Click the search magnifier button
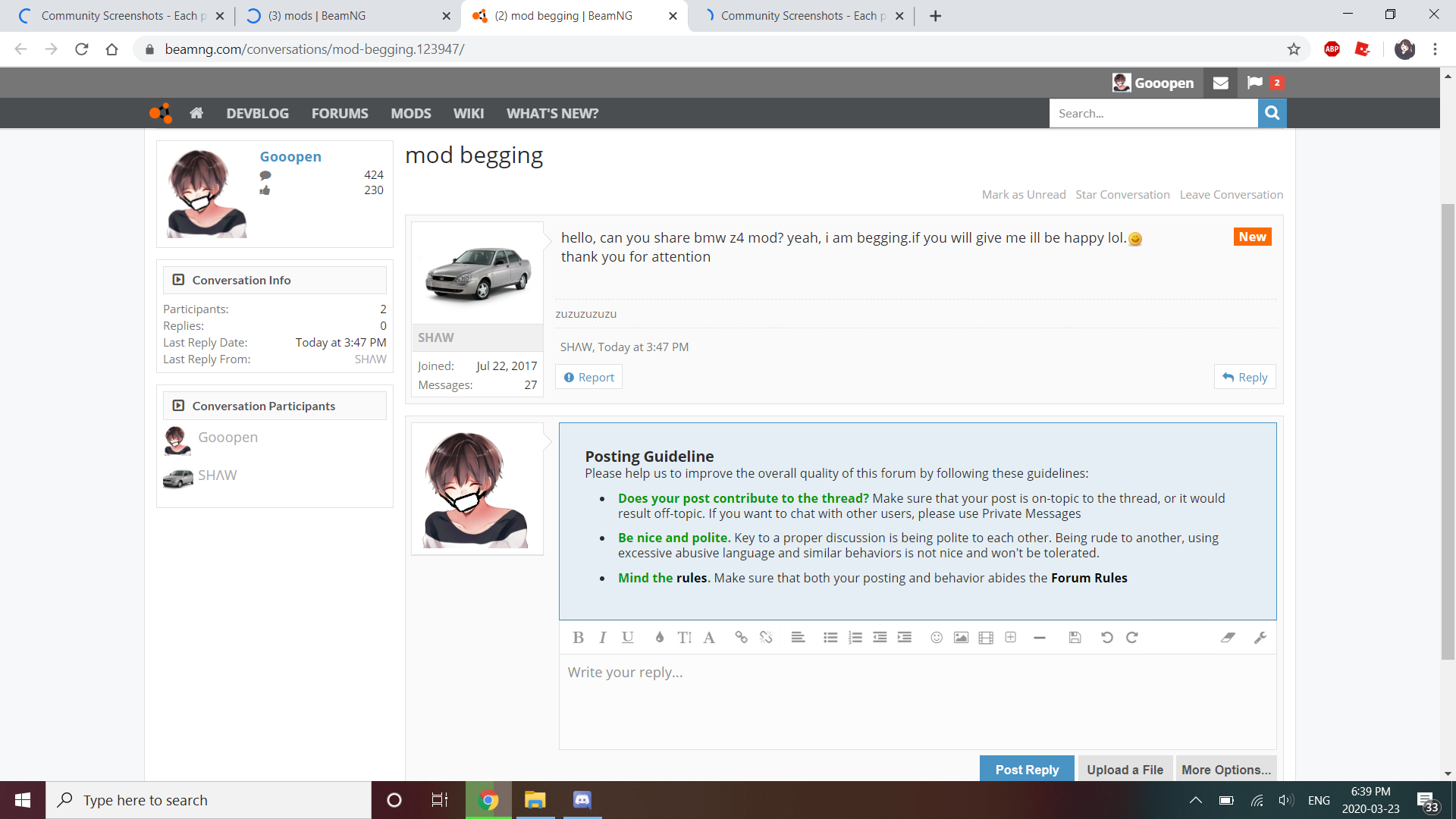The height and width of the screenshot is (819, 1456). [1272, 113]
